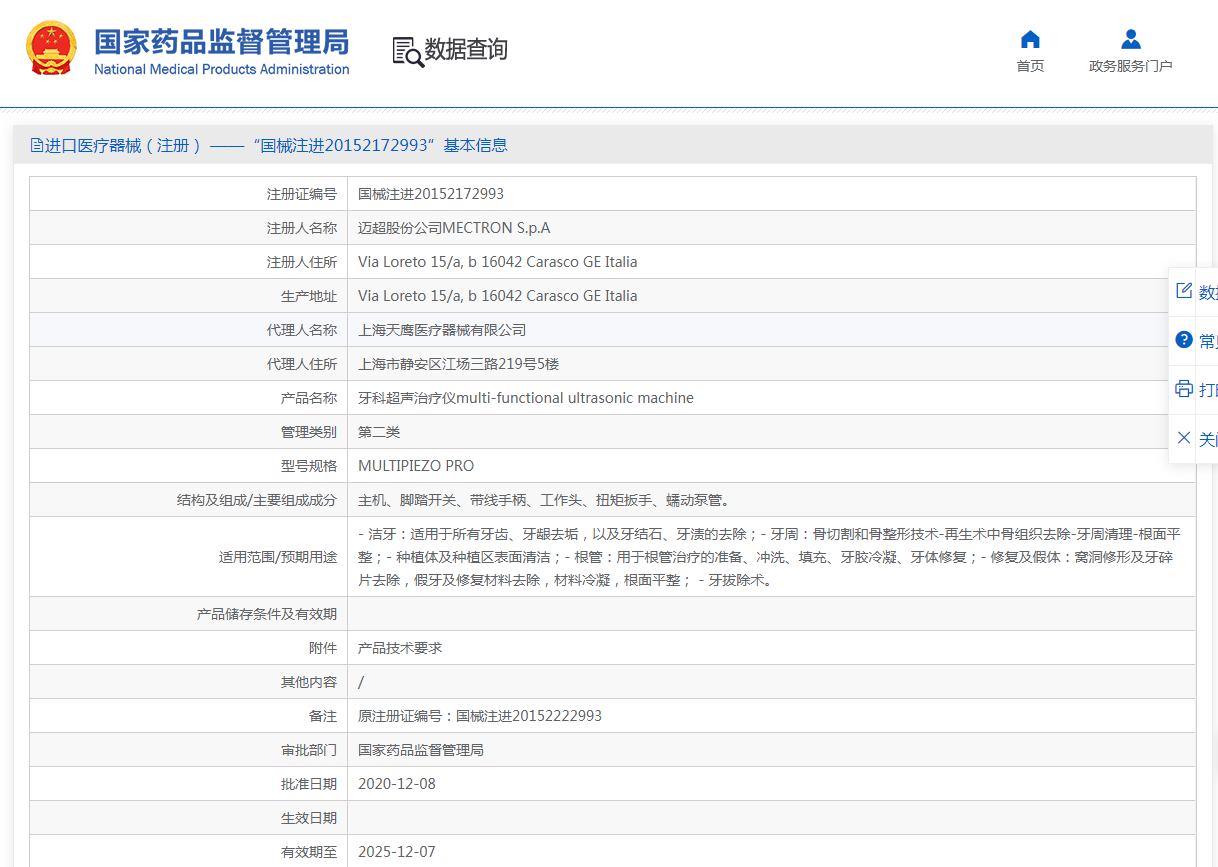This screenshot has height=867, width=1218.
Task: Click the 关闭 label in side panel
Action: pyautogui.click(x=1208, y=439)
